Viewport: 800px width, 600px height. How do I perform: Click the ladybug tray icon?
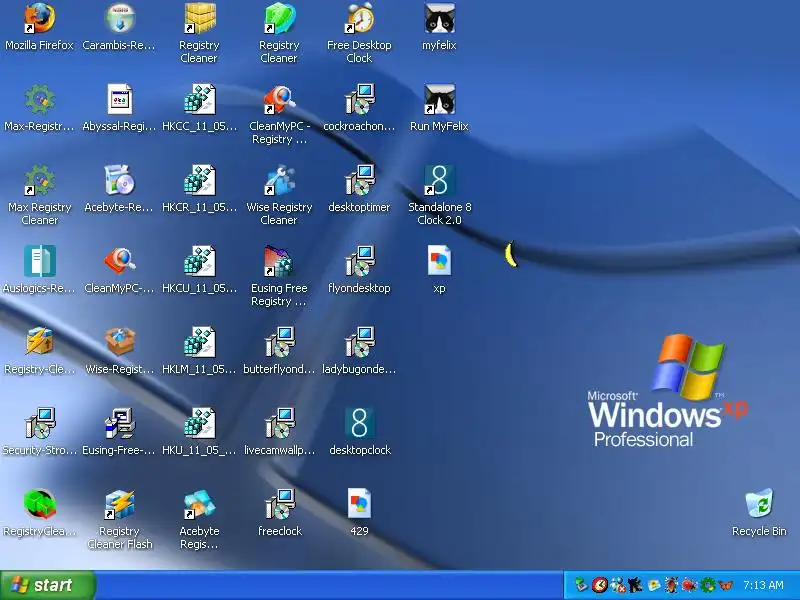689,585
